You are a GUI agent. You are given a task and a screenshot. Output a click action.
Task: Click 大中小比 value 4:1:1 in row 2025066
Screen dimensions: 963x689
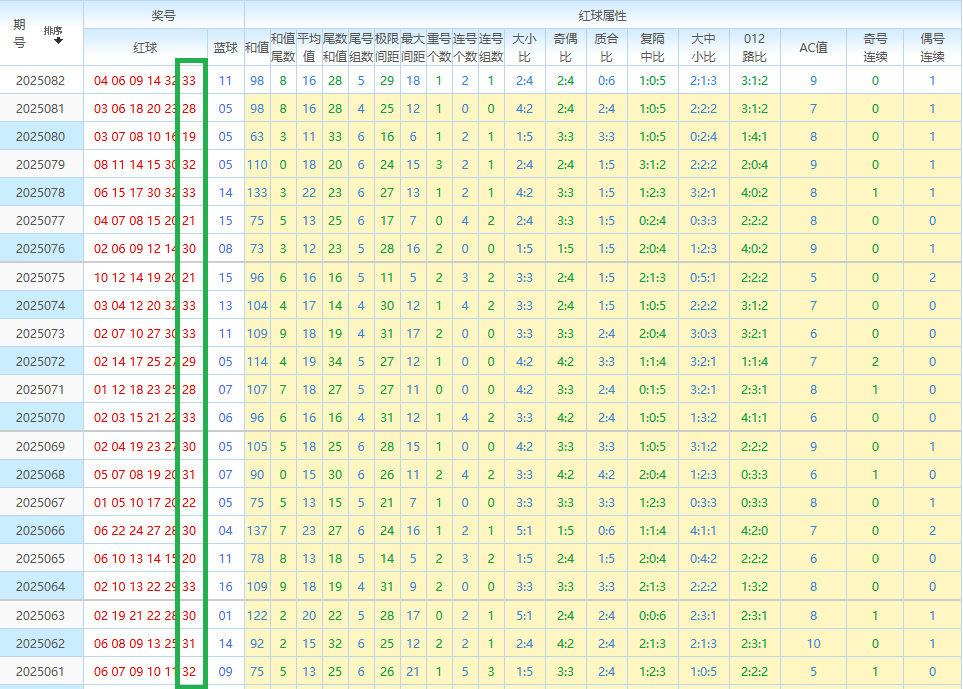pyautogui.click(x=703, y=531)
